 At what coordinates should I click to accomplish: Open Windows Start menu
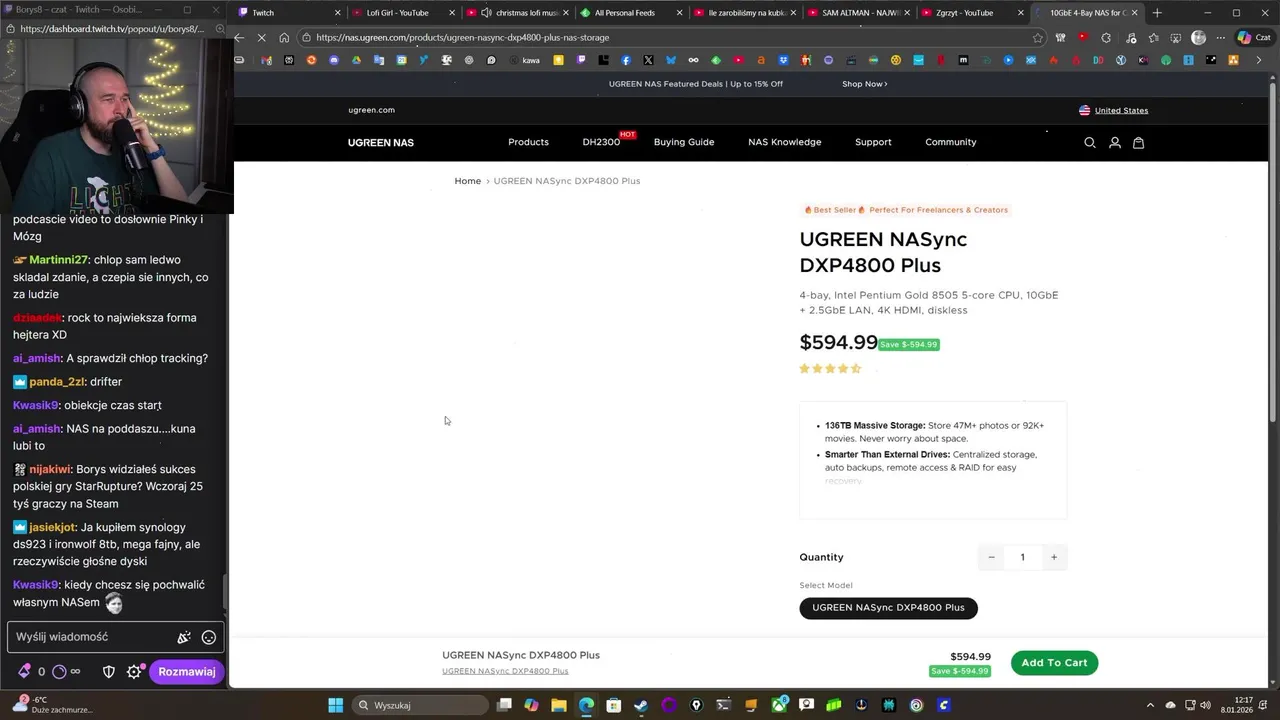pyautogui.click(x=336, y=705)
